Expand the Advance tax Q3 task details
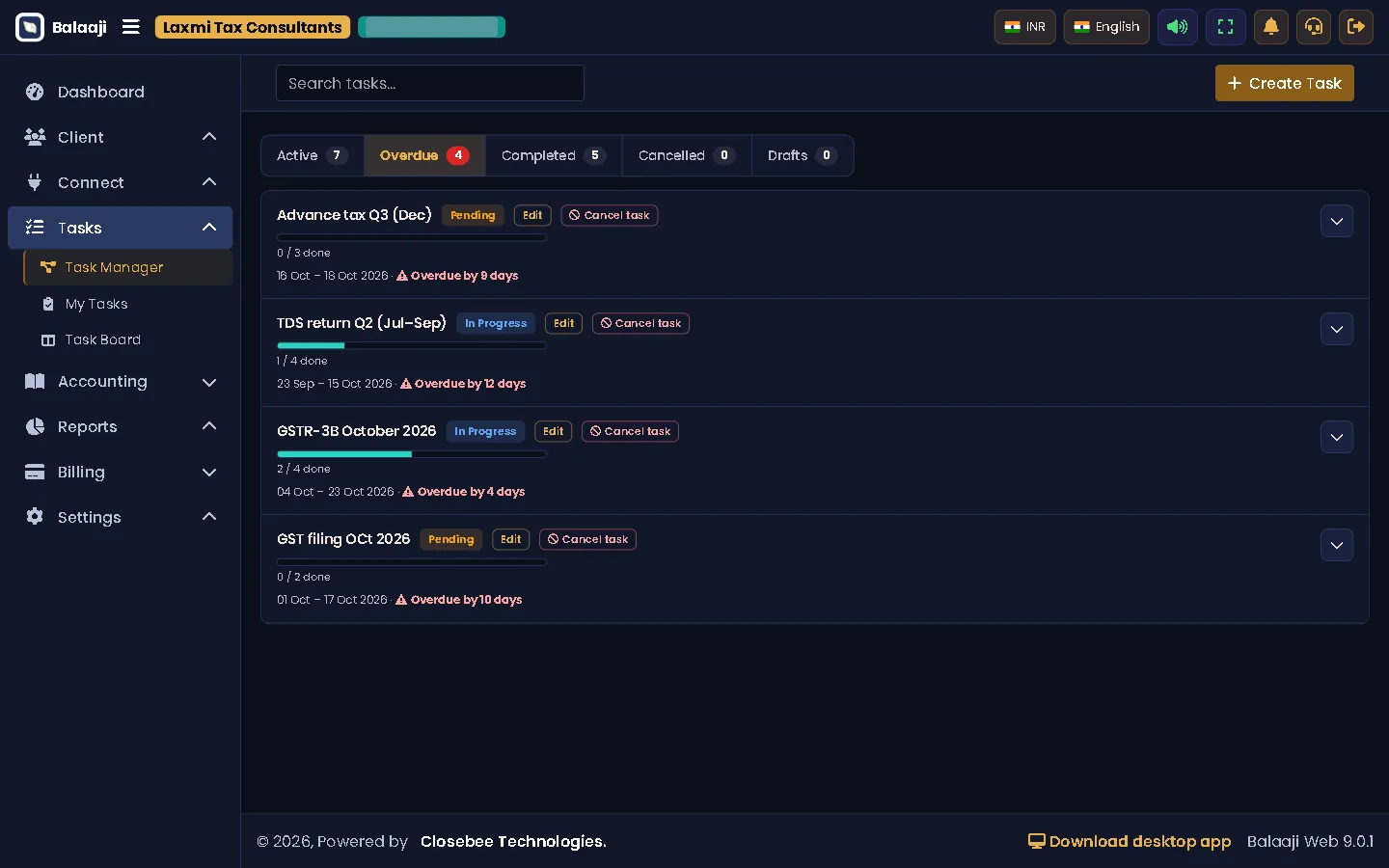This screenshot has height=868, width=1389. coord(1337,221)
